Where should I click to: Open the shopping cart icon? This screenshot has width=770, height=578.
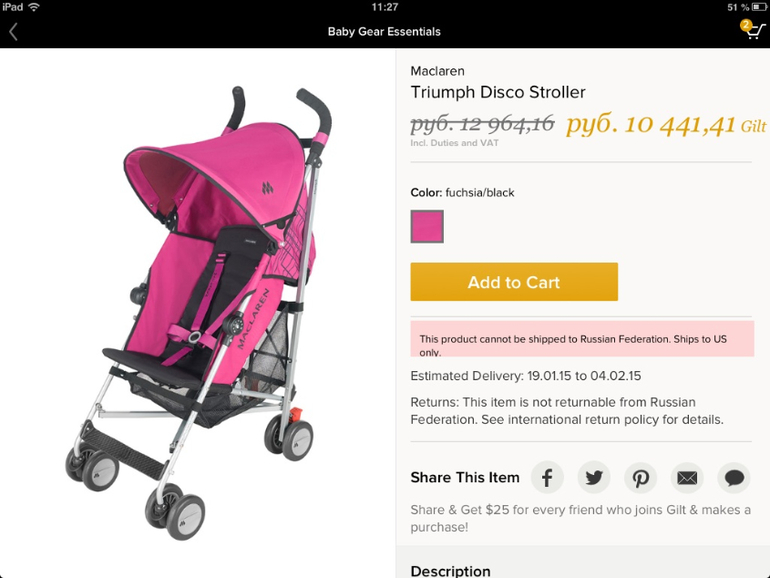(755, 31)
